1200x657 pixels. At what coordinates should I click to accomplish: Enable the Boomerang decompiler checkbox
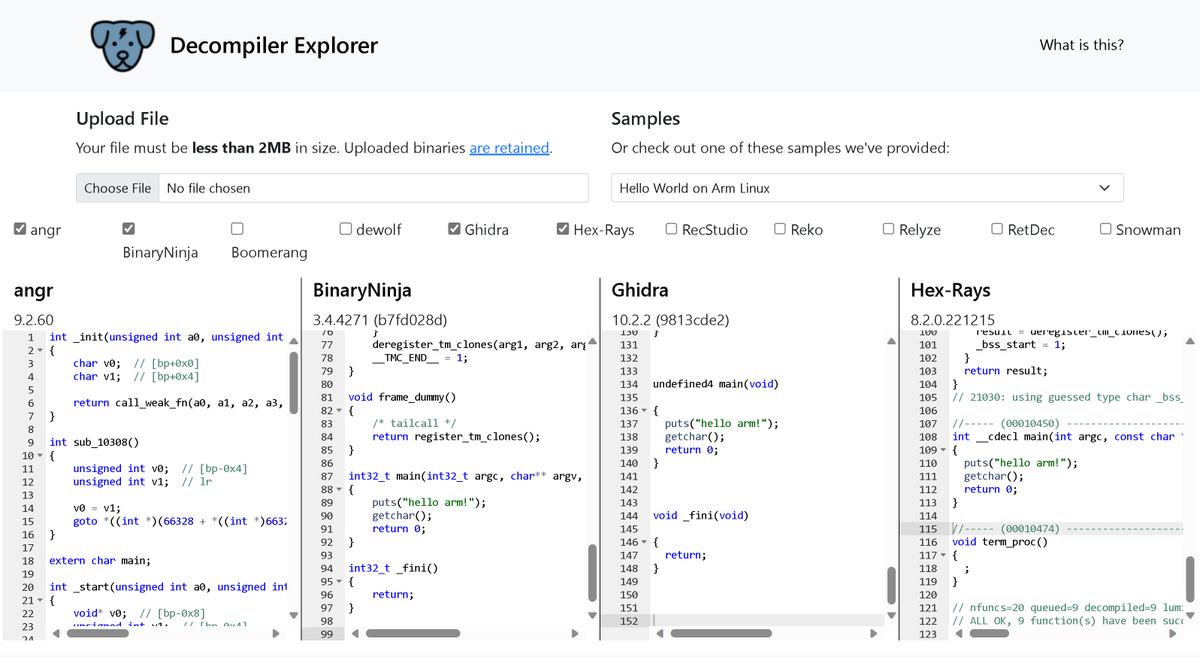(x=237, y=229)
